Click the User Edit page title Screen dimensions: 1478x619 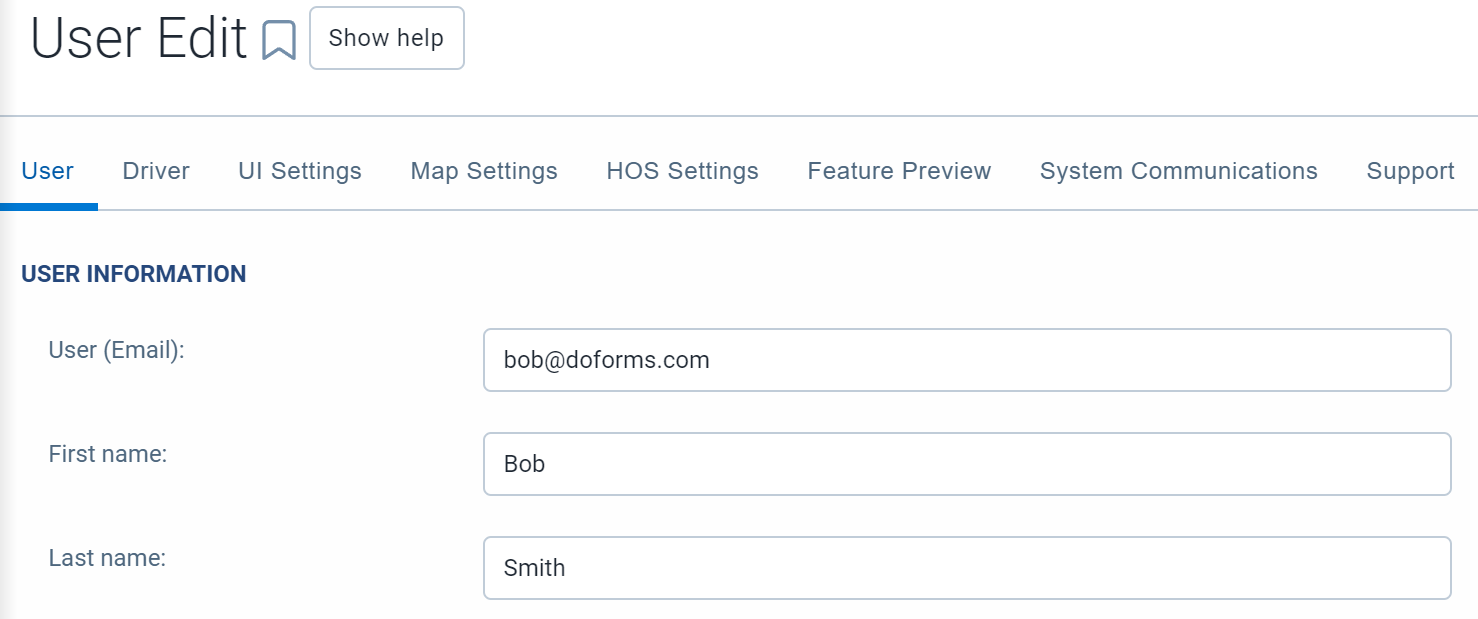(x=139, y=40)
